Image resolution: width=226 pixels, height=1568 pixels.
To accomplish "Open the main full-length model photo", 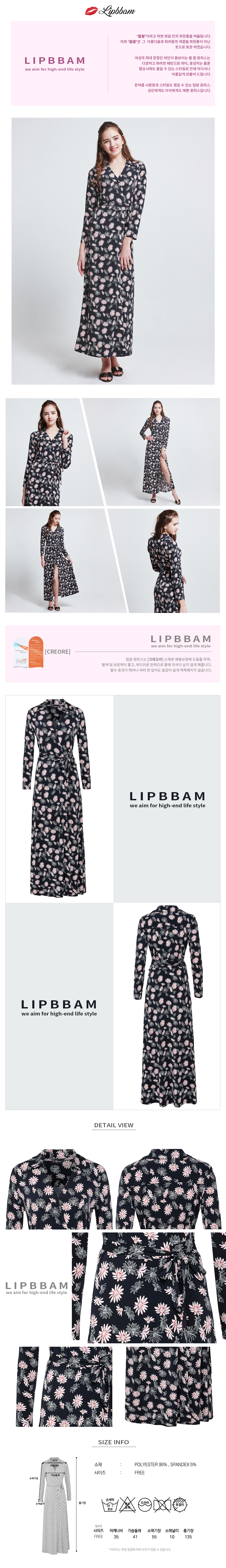I will point(113,251).
